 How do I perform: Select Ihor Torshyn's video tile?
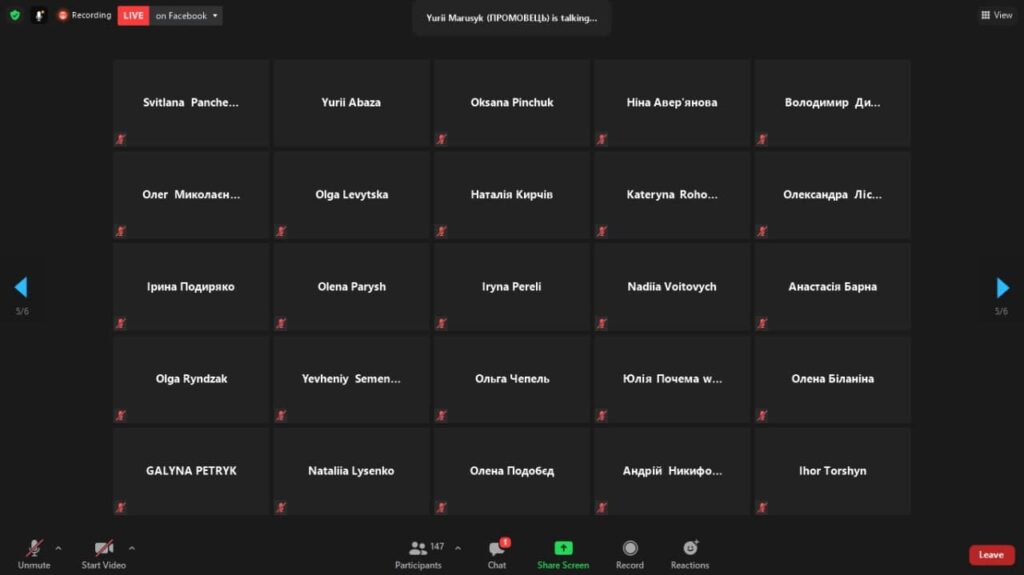click(x=832, y=471)
